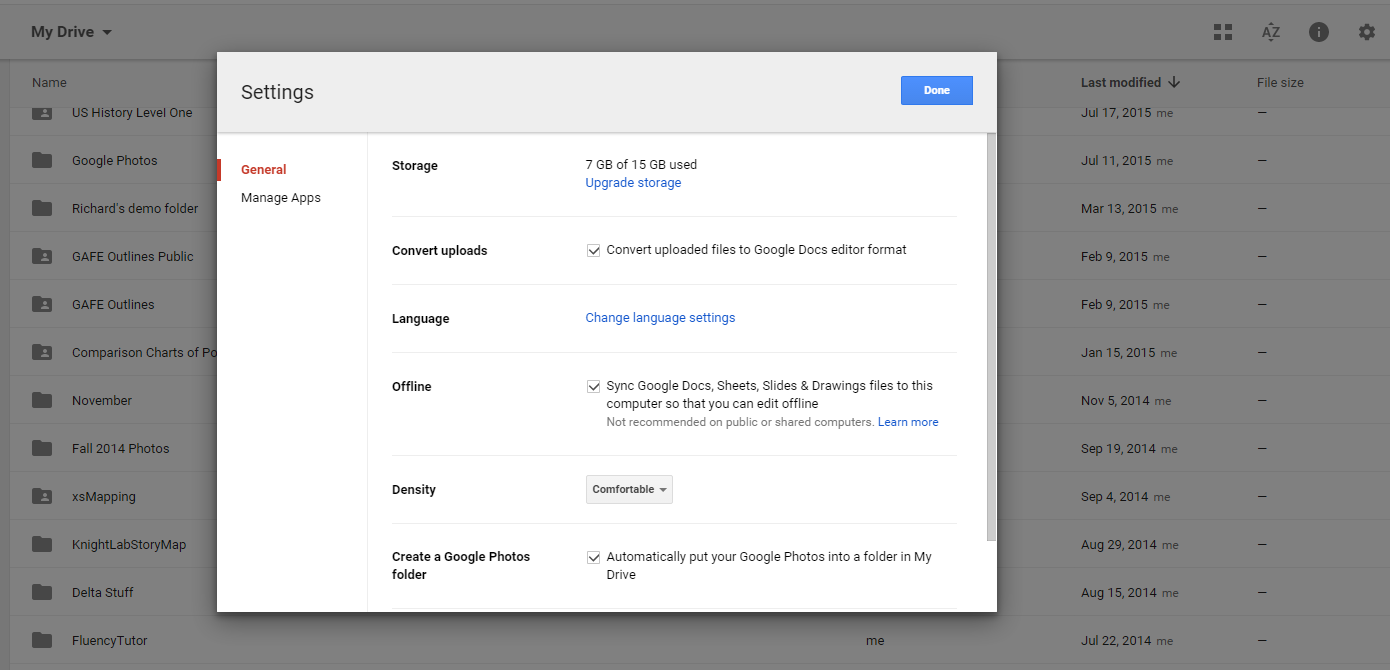Select the Google Photos folder name
Image resolution: width=1390 pixels, height=670 pixels.
tap(115, 161)
